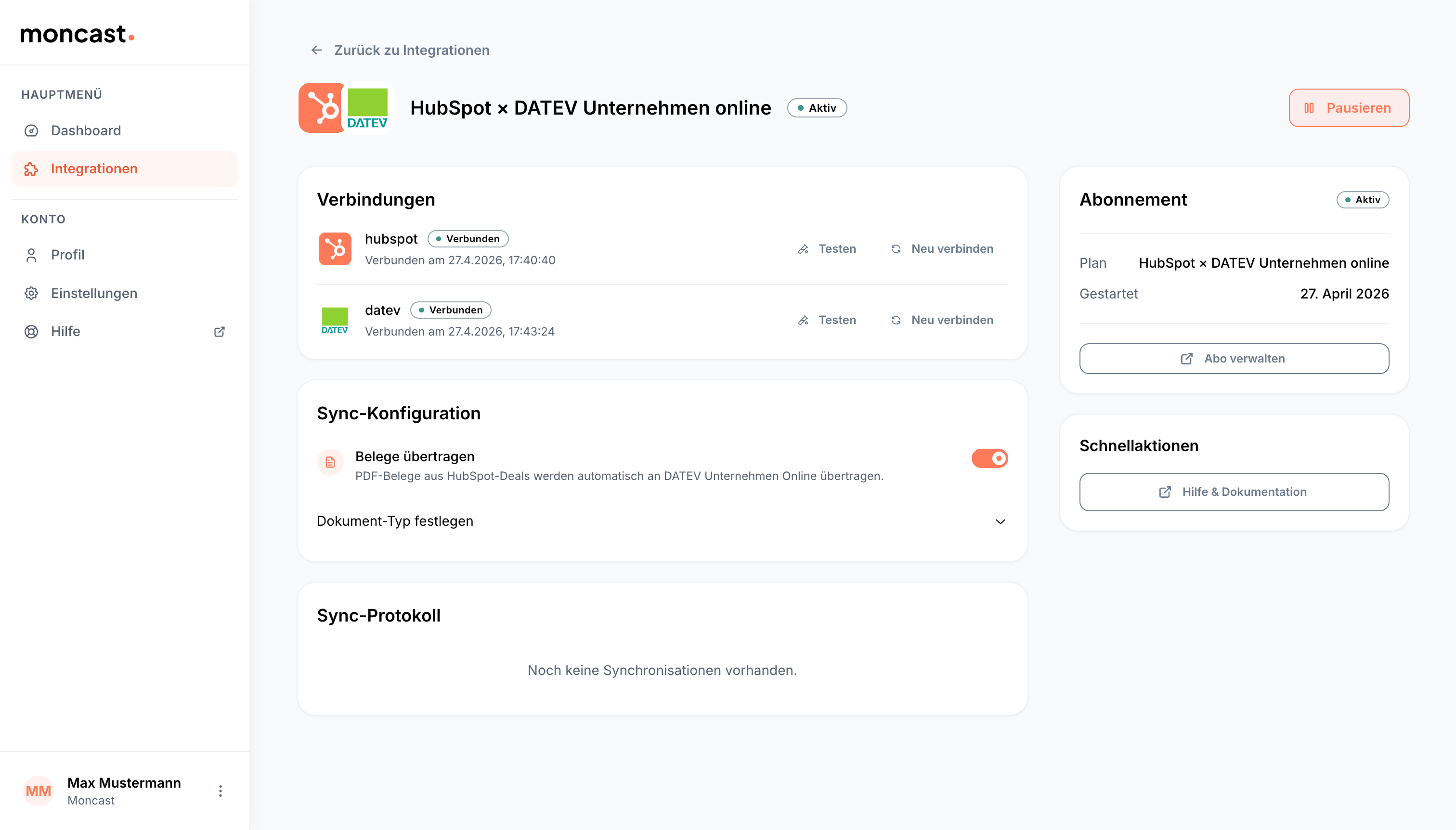This screenshot has height=830, width=1456.
Task: Click the '27. April 2026' start date
Action: point(1344,294)
